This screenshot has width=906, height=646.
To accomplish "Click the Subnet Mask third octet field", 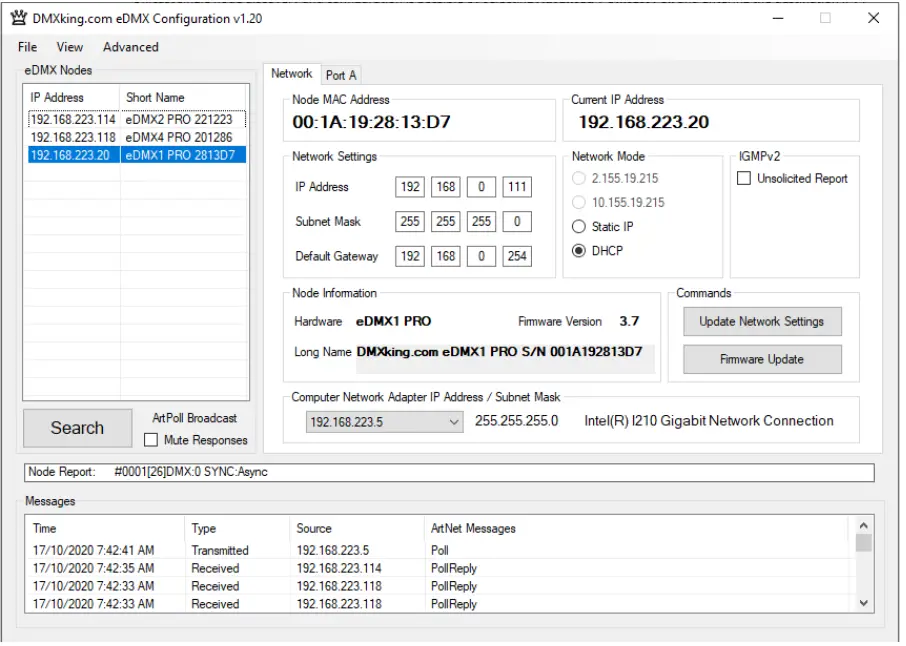I will click(x=481, y=222).
